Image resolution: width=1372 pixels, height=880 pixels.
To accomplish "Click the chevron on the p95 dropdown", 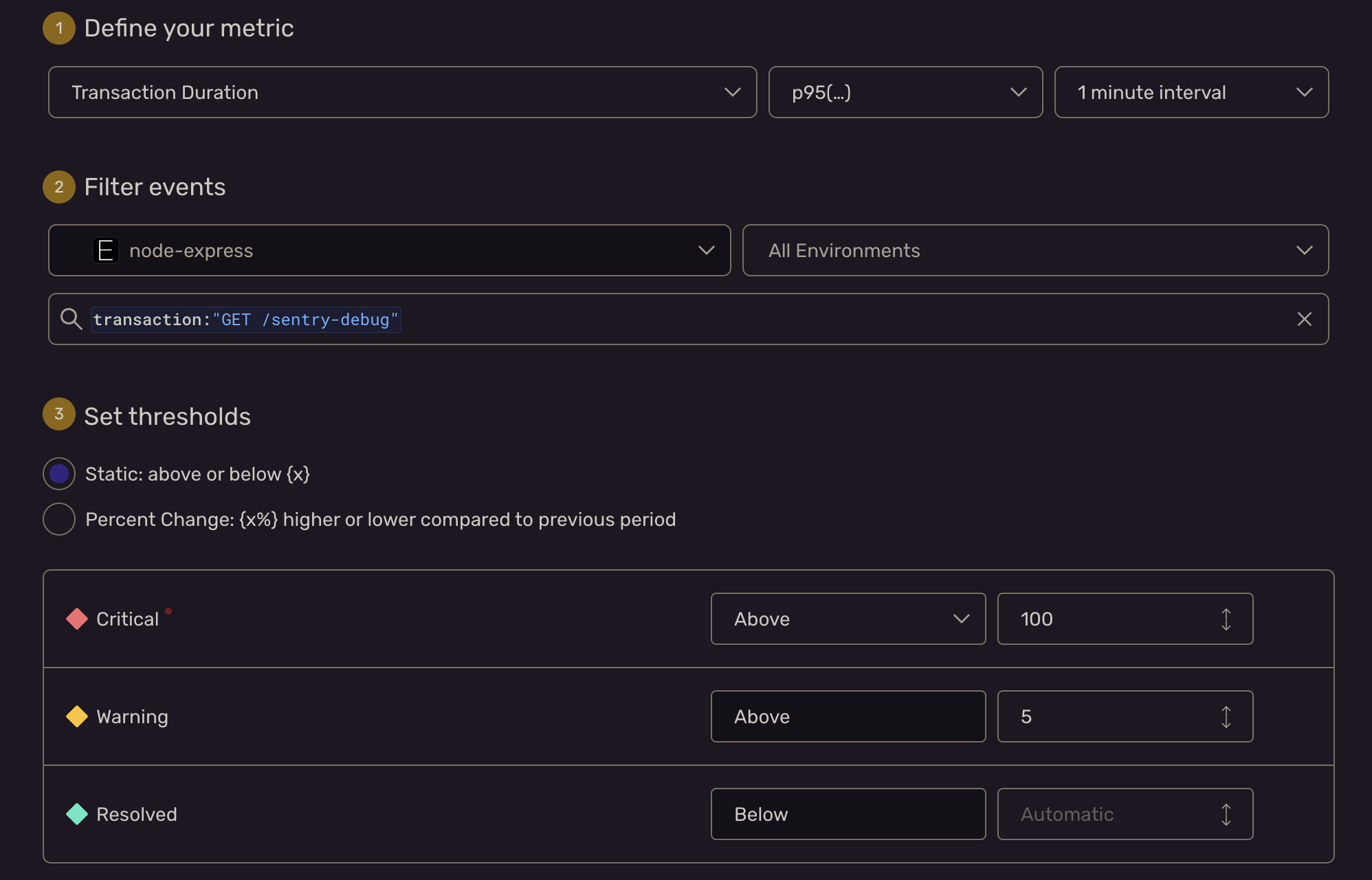I will [x=1018, y=92].
